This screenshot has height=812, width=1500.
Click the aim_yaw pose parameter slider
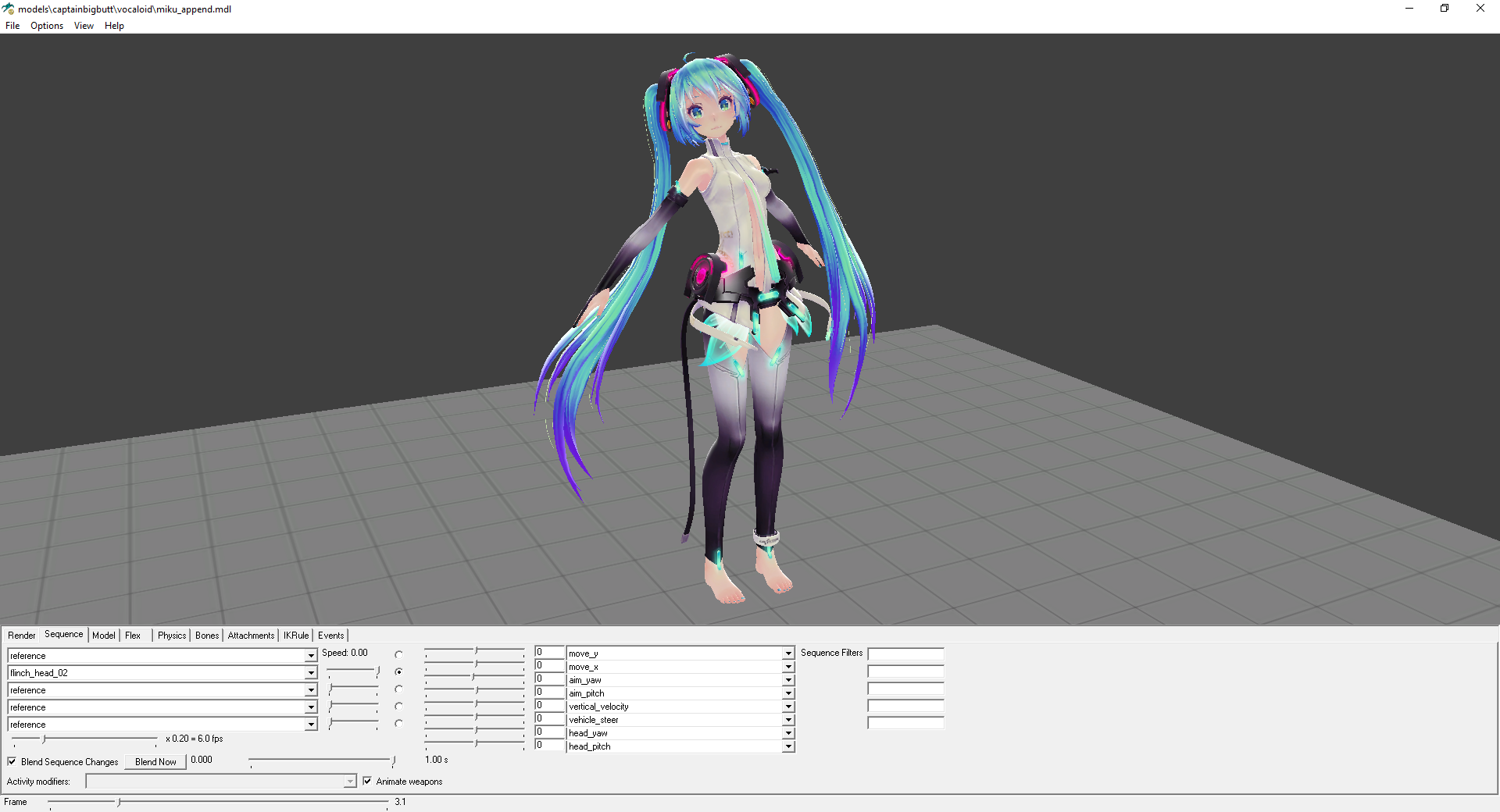(x=474, y=677)
